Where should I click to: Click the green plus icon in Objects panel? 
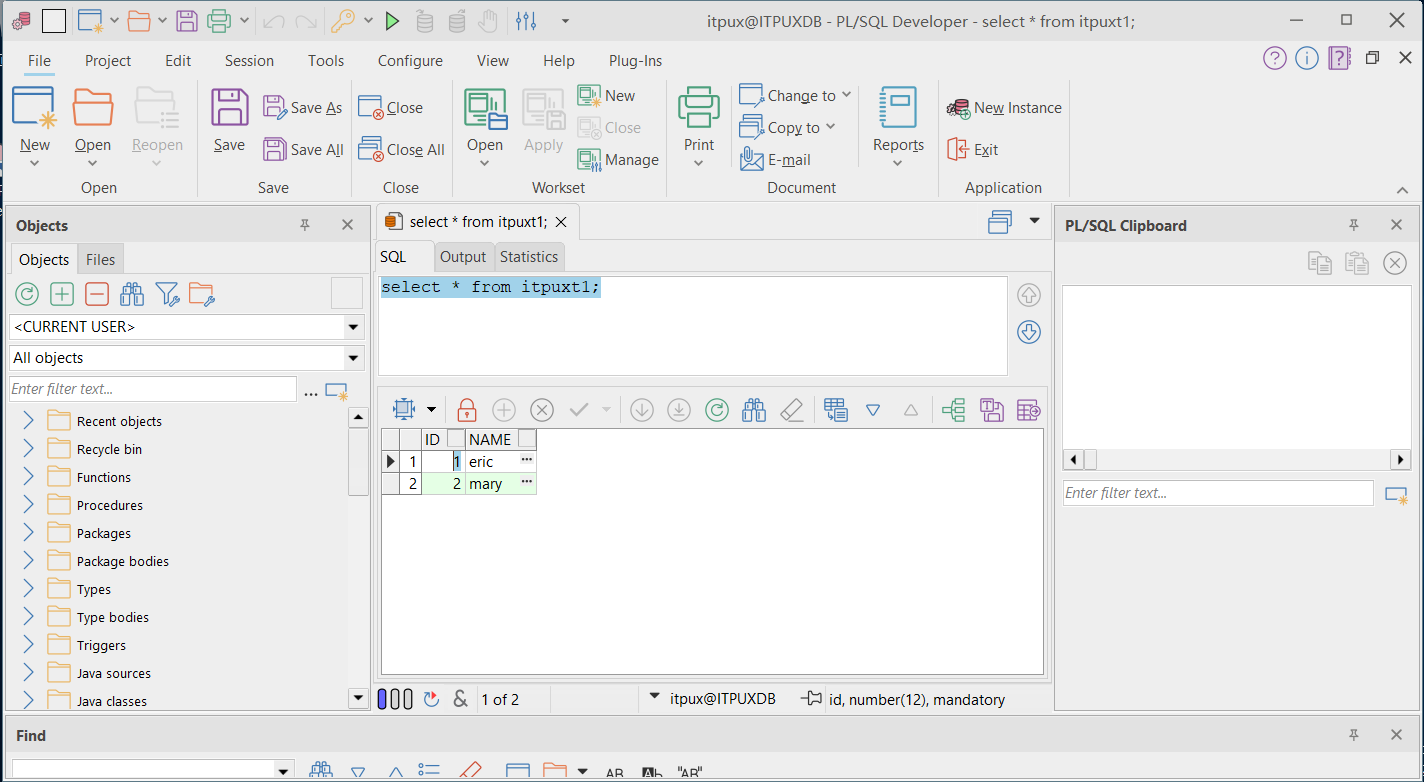coord(62,294)
